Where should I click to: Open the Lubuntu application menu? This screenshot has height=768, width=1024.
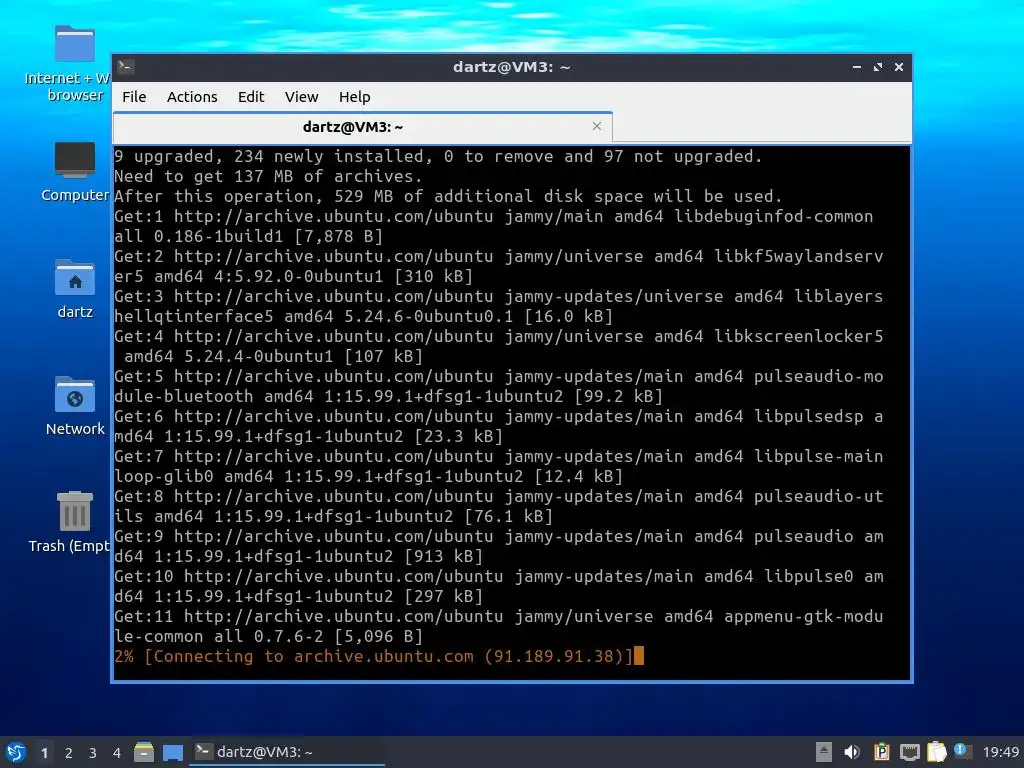[16, 752]
